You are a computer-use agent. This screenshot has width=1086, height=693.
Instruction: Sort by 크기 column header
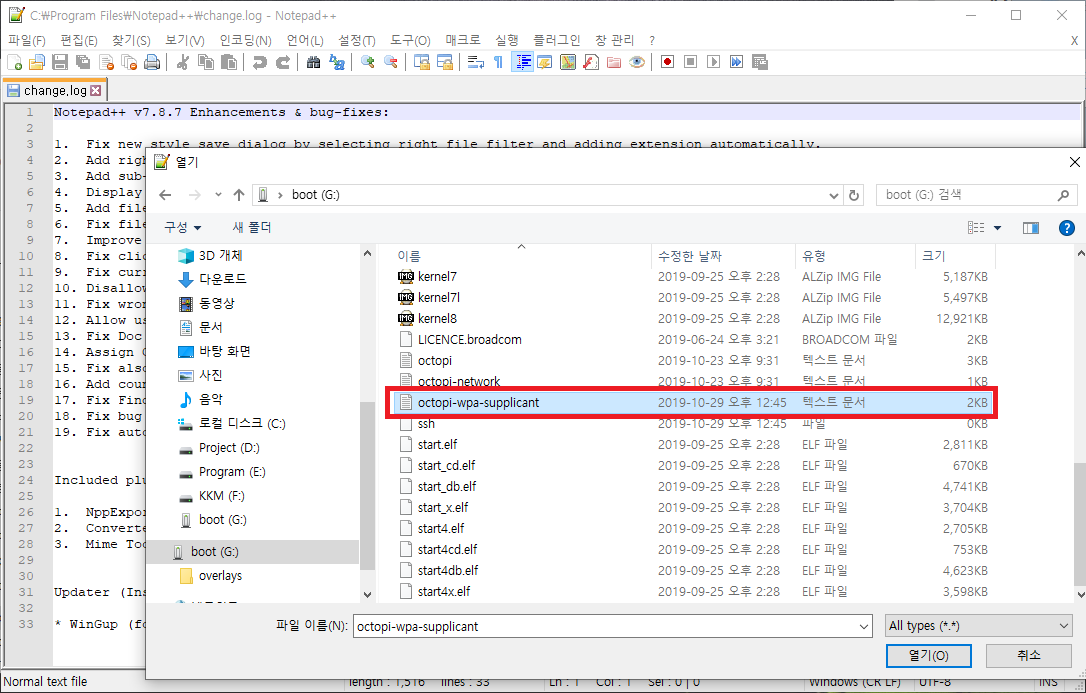point(955,256)
